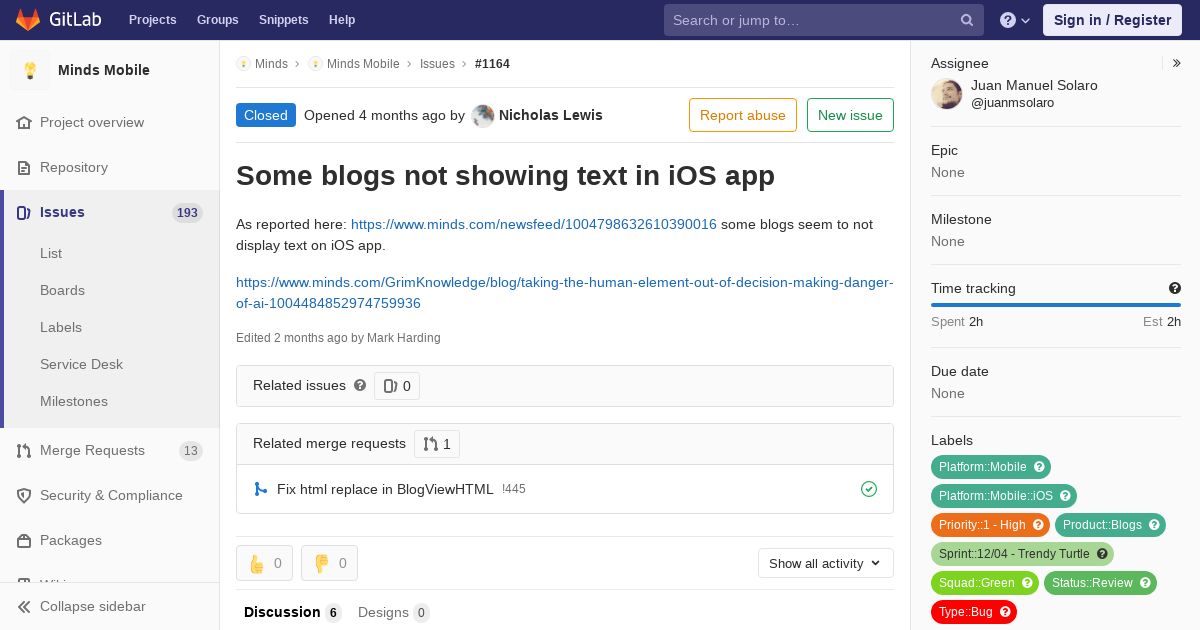Click the Issues breadcrumb link
The height and width of the screenshot is (630, 1200).
coord(437,64)
